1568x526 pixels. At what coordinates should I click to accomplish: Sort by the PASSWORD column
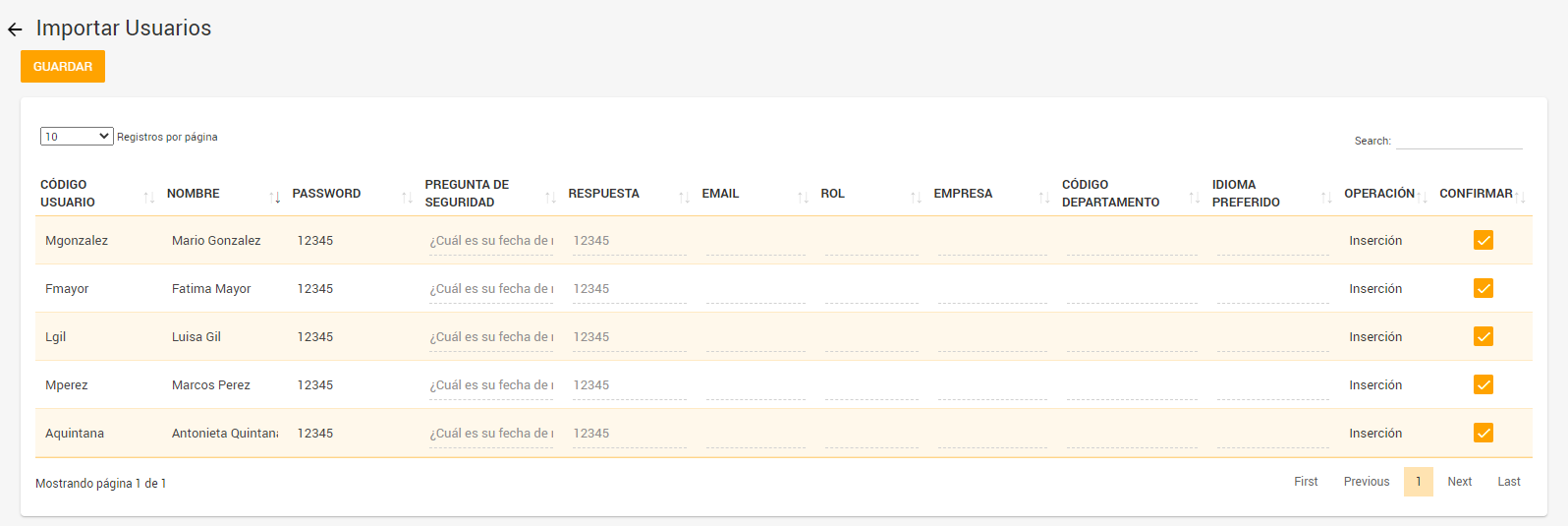(x=354, y=194)
